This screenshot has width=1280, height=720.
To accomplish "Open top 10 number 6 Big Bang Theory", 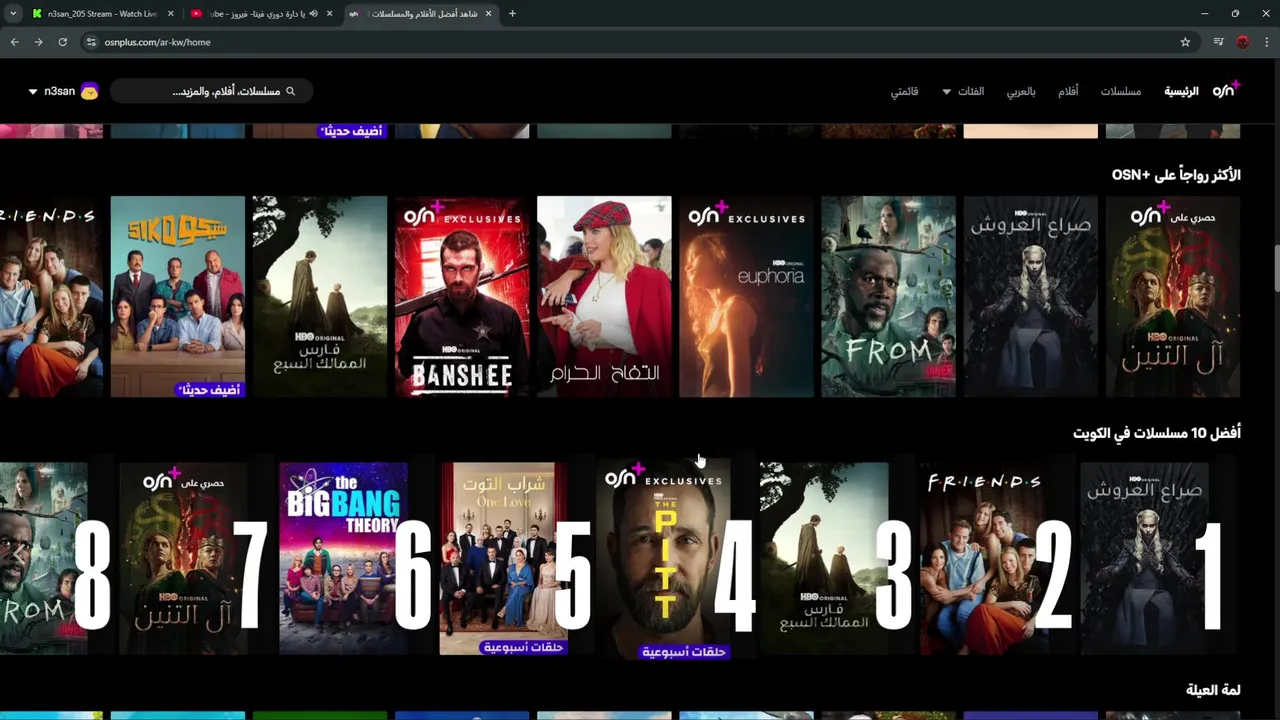I will [355, 558].
